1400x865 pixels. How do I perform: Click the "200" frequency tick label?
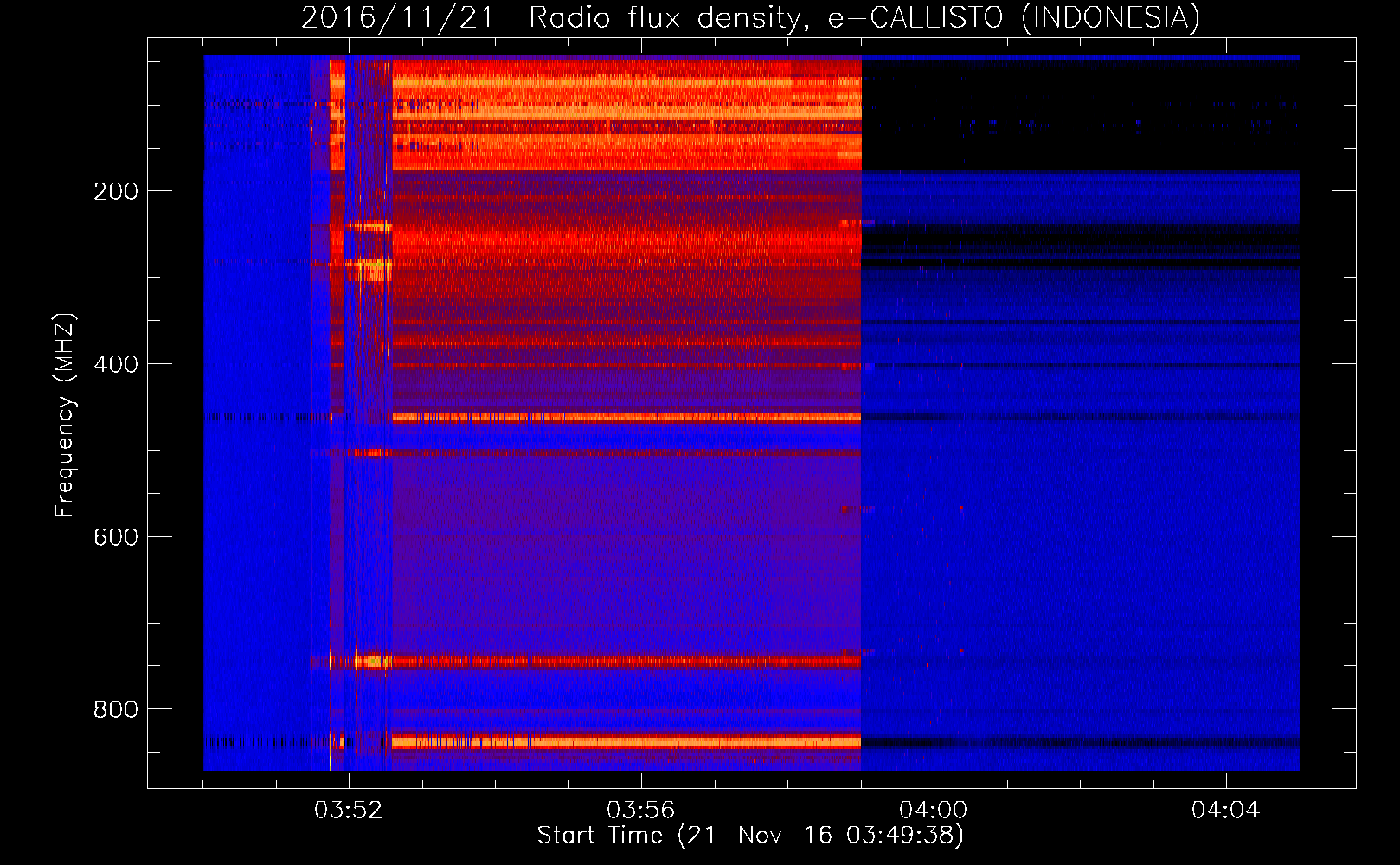pos(116,191)
